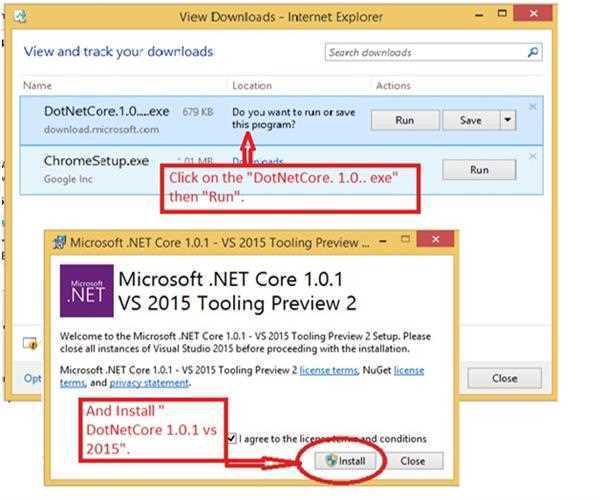Image resolution: width=600 pixels, height=500 pixels.
Task: Close the .NET Core installer with red X
Action: tap(434, 241)
